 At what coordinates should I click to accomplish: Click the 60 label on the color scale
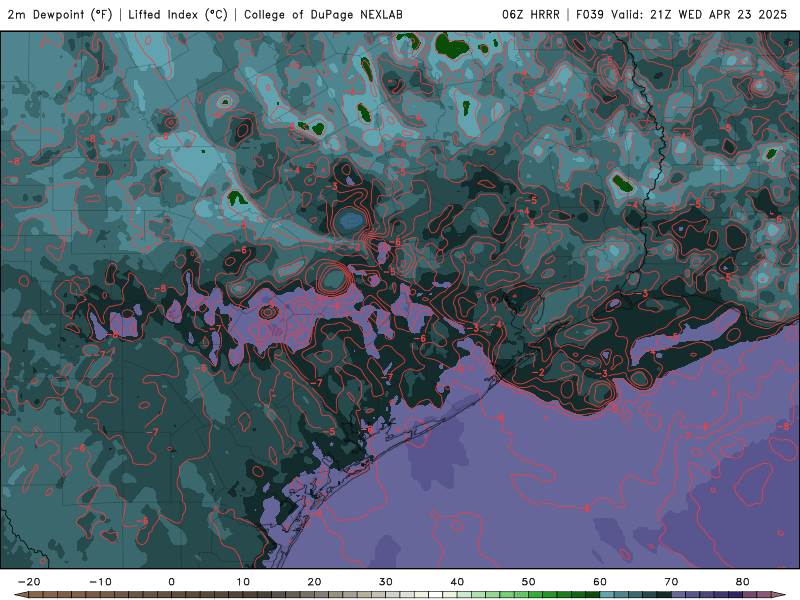pos(600,582)
